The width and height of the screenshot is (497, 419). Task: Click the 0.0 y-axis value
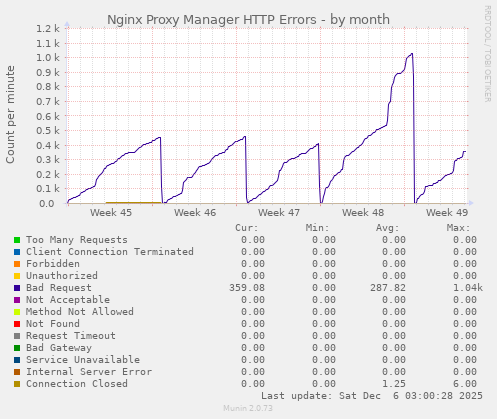pos(47,203)
